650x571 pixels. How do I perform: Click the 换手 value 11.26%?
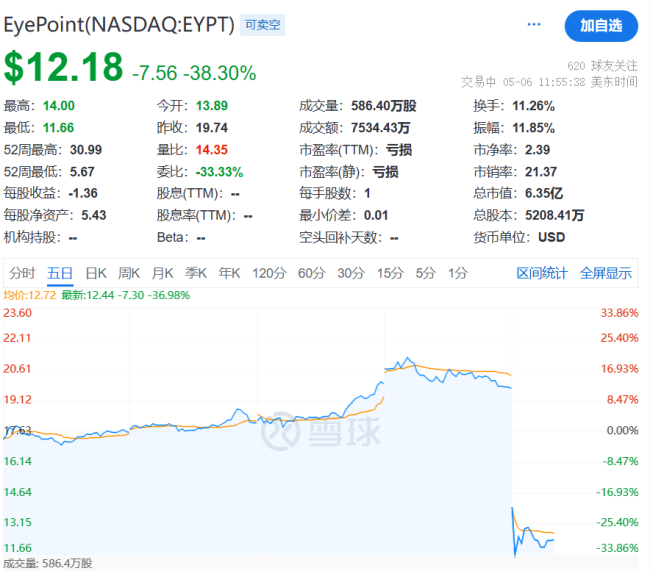pos(534,106)
